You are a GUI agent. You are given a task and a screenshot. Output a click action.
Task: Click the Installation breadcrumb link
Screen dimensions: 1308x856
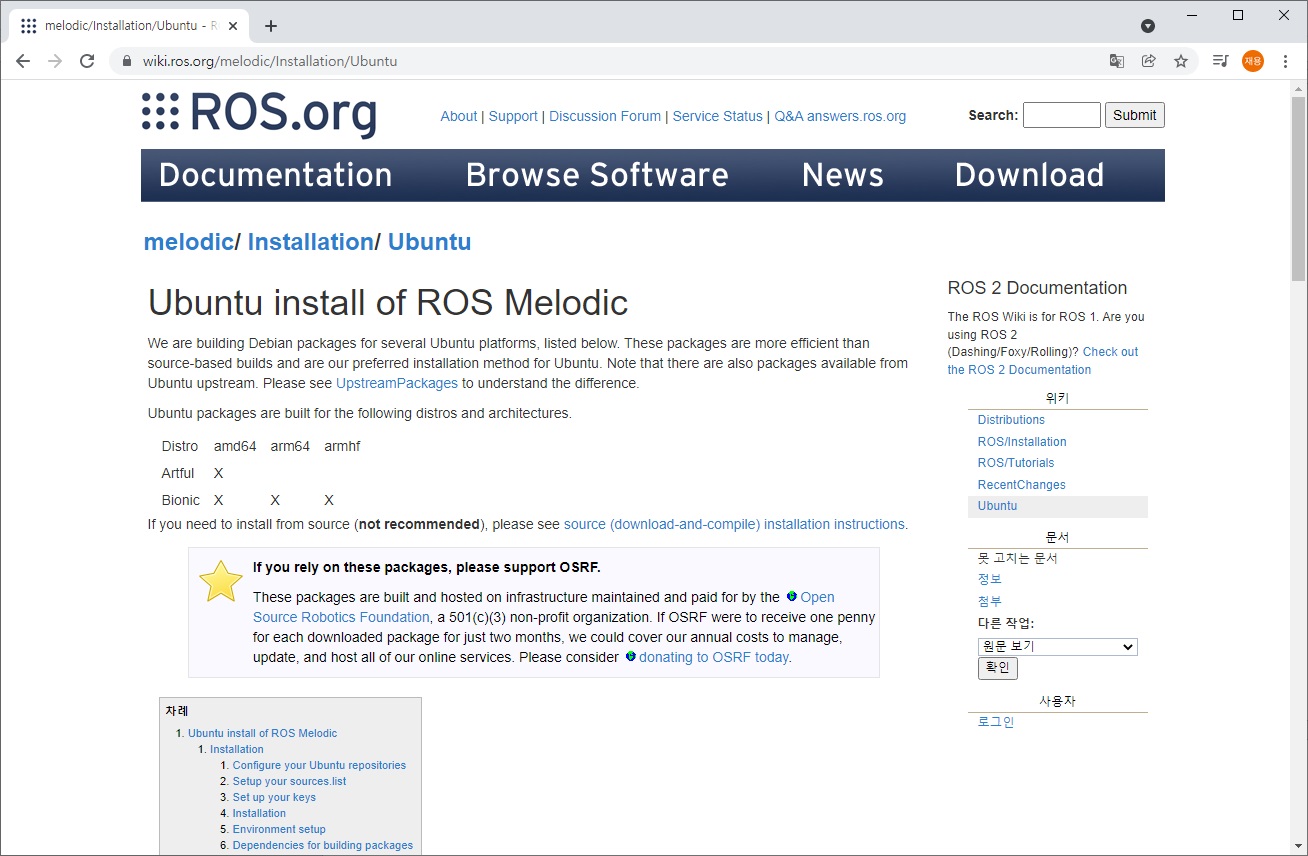(310, 242)
